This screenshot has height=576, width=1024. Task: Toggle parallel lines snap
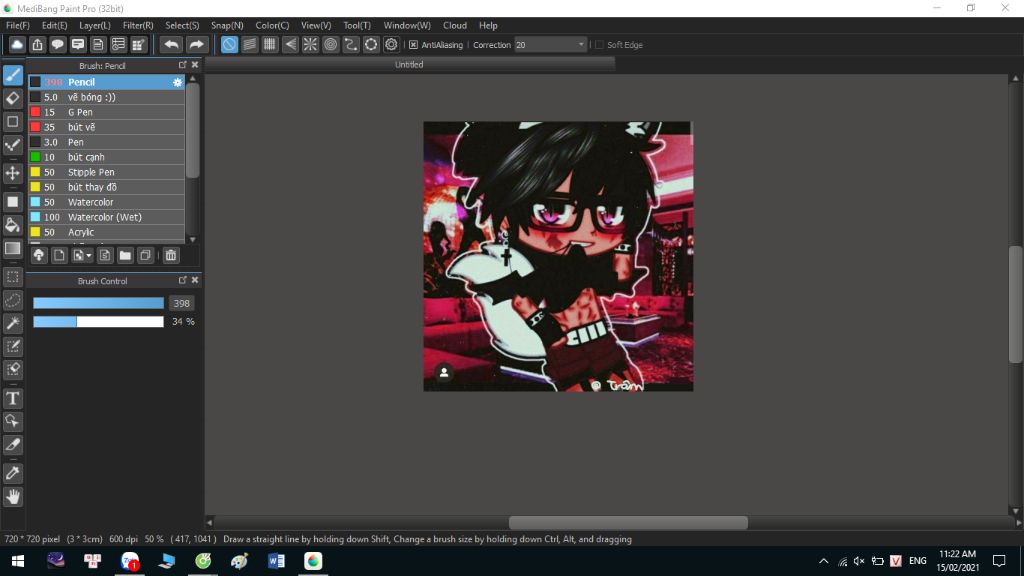point(249,44)
